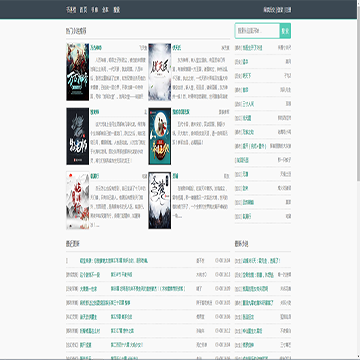This screenshot has width=360, height=360.
Task: Open the first item in the top navigation bar
Action: click(x=71, y=10)
